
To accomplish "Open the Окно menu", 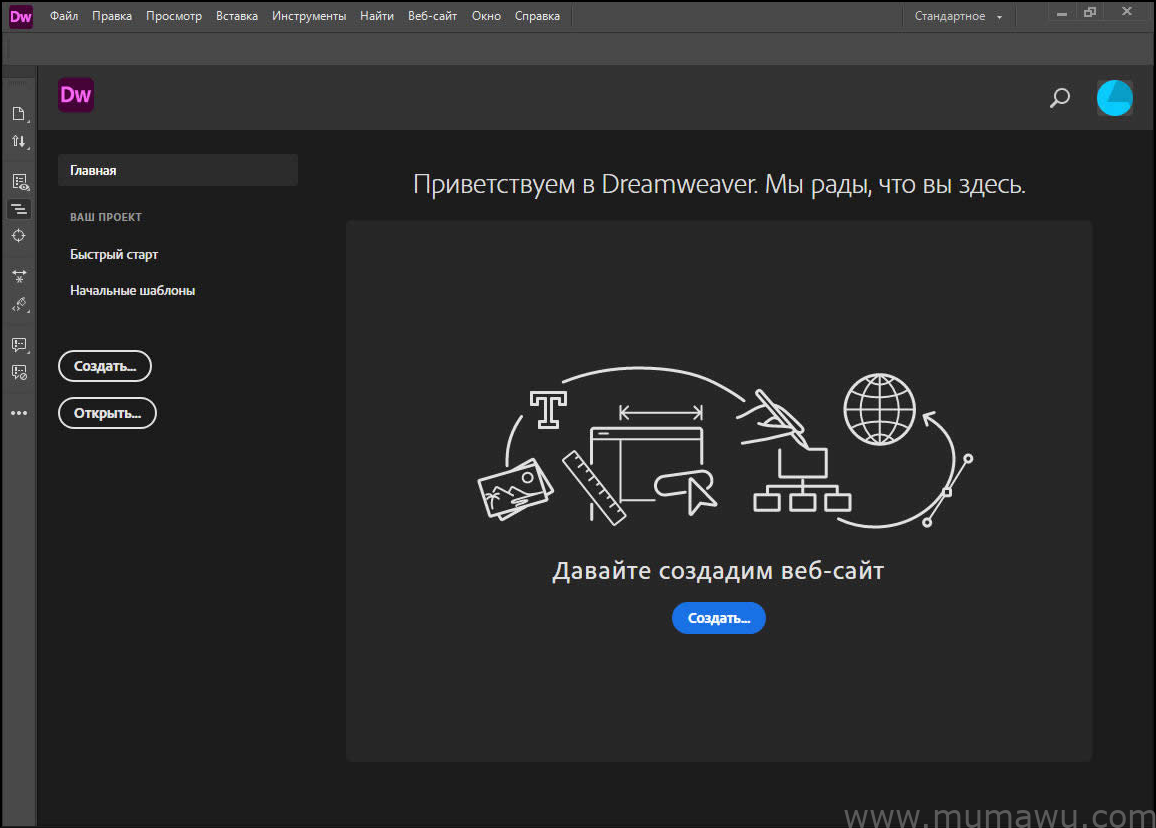I will [x=486, y=15].
